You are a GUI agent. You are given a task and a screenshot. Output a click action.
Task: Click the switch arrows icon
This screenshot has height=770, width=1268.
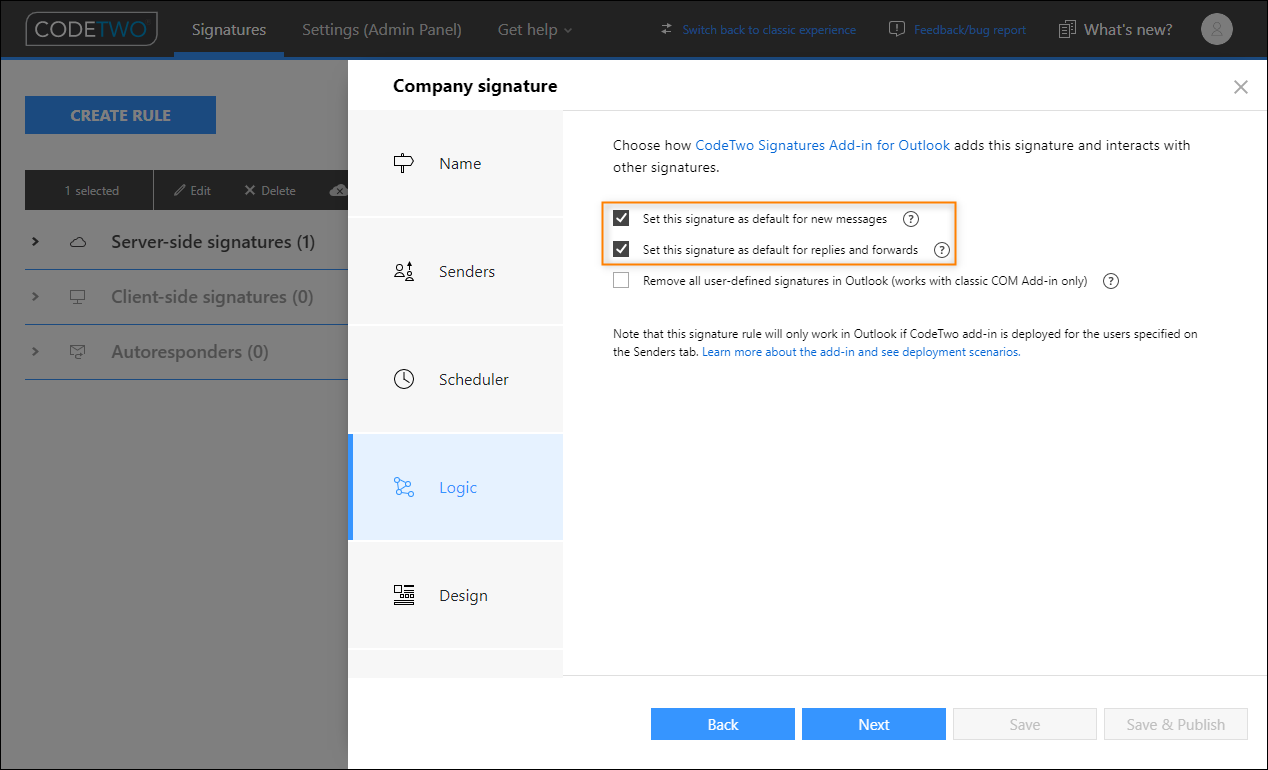pos(667,29)
